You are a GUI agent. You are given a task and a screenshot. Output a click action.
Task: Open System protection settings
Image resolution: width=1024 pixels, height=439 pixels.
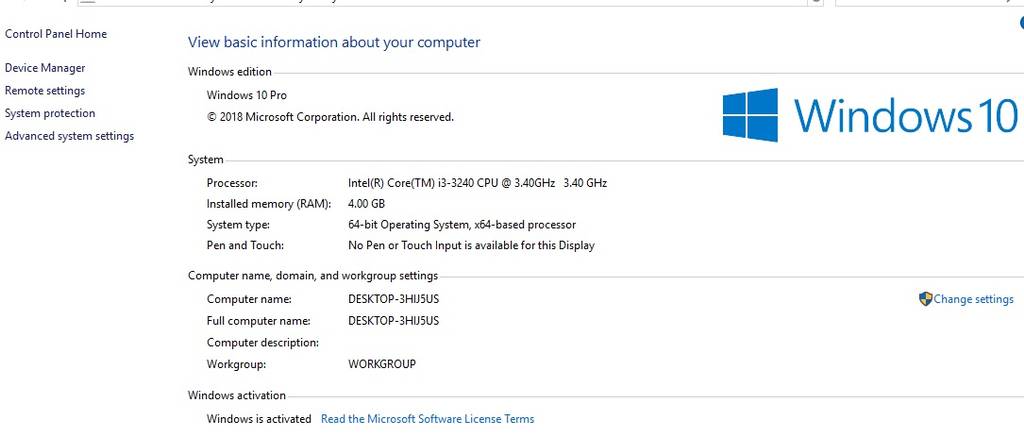(x=50, y=113)
